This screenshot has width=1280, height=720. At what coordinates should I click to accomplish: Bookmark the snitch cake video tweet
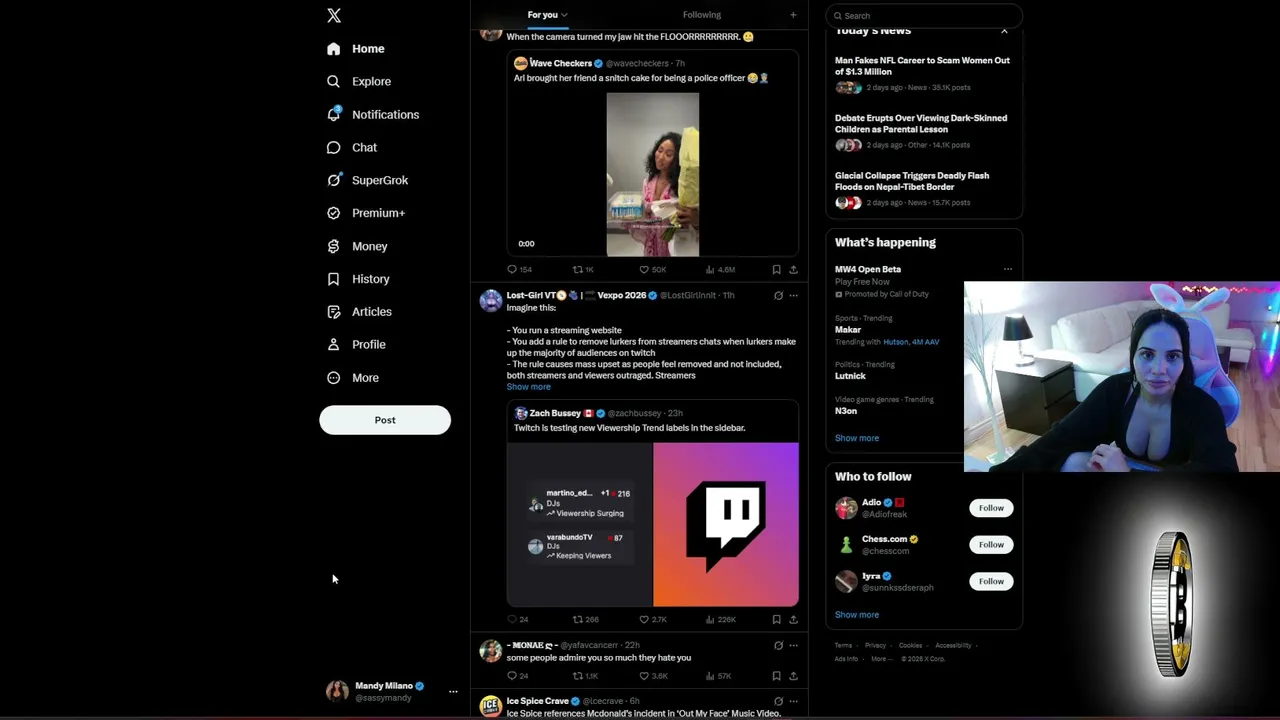click(776, 270)
